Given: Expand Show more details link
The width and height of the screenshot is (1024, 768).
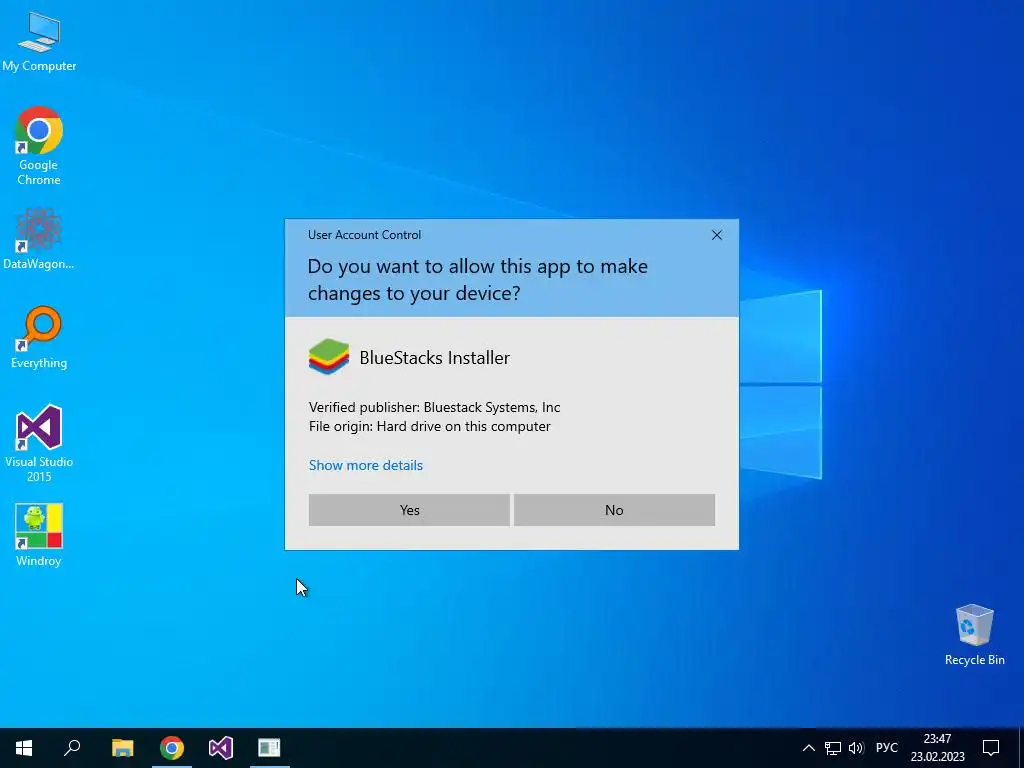Looking at the screenshot, I should pyautogui.click(x=366, y=465).
